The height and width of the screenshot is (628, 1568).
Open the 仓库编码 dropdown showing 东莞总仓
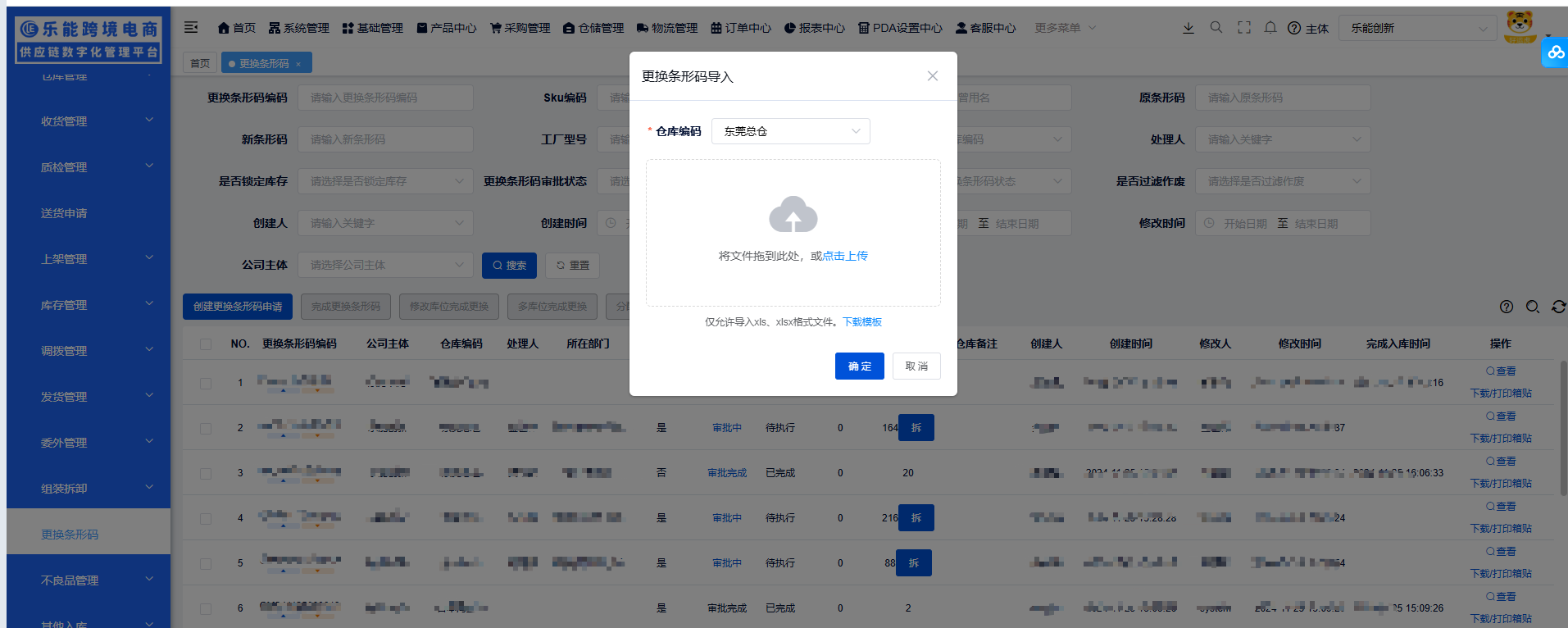[791, 131]
